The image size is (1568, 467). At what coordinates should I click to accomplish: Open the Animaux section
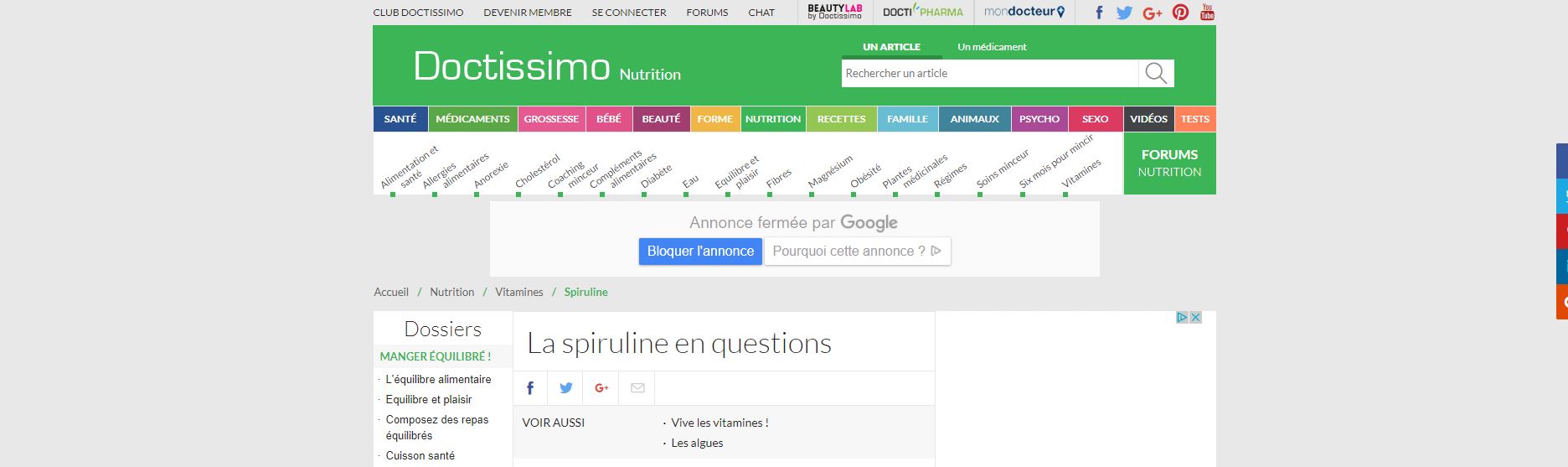click(x=975, y=119)
